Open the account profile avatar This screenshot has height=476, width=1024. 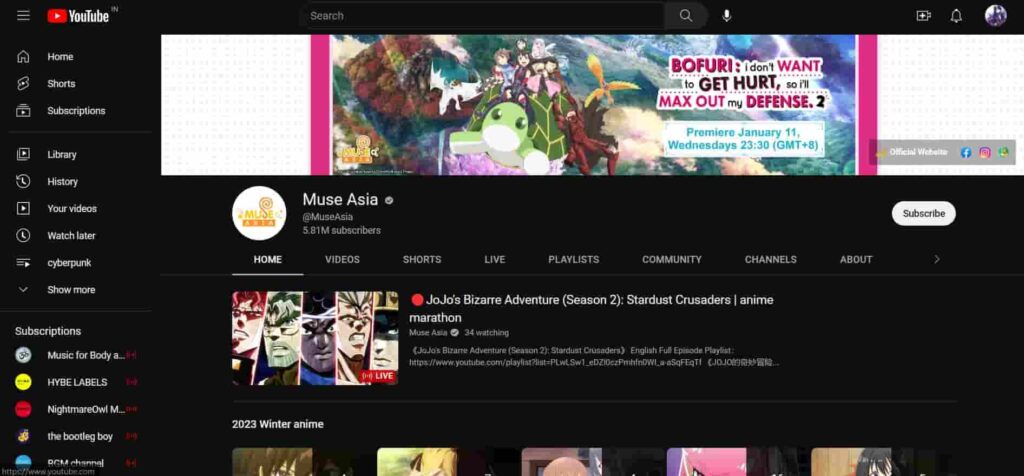(x=996, y=16)
